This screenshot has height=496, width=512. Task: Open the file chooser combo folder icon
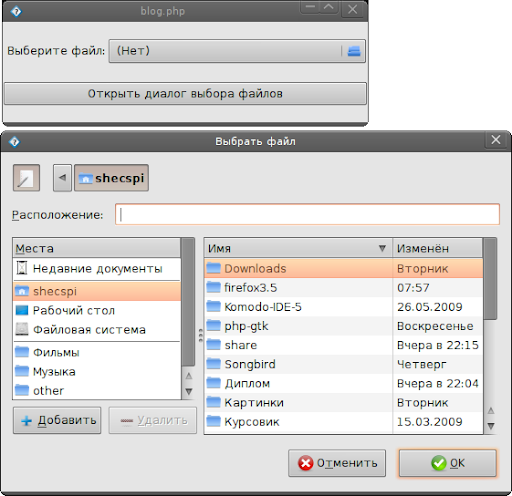pyautogui.click(x=354, y=51)
